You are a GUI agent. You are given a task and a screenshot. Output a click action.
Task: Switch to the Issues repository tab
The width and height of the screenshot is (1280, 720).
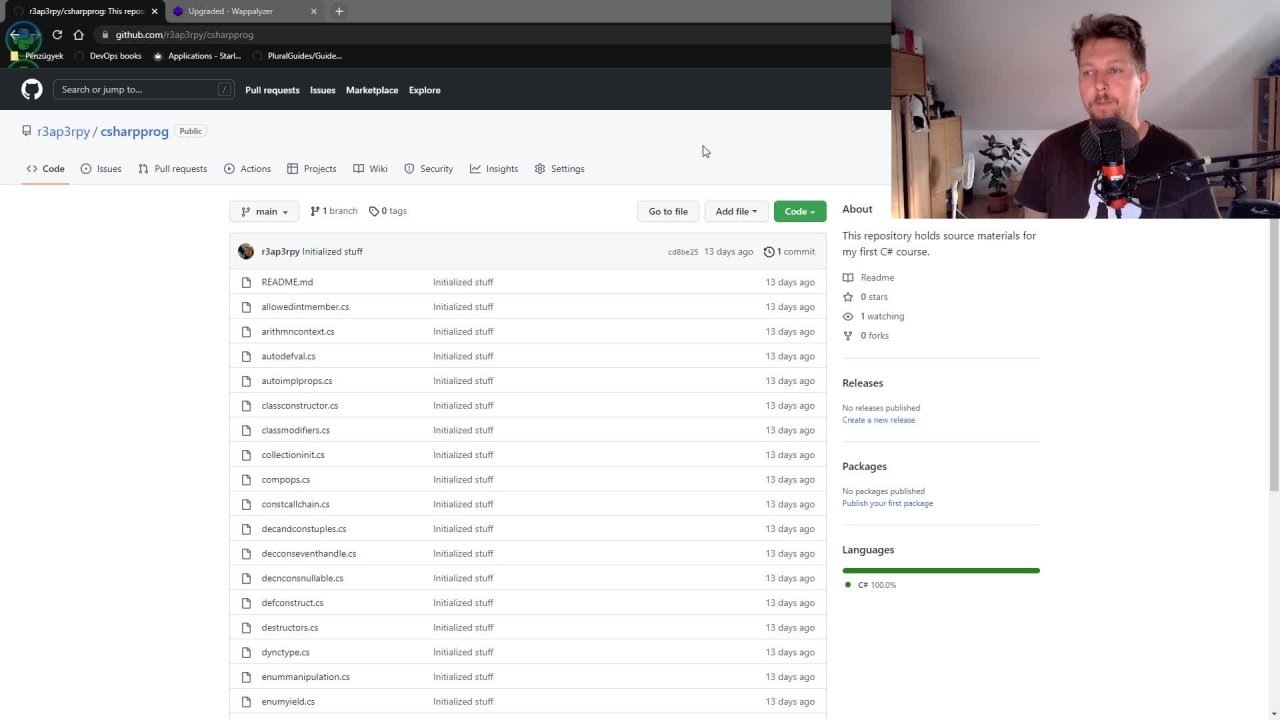101,169
